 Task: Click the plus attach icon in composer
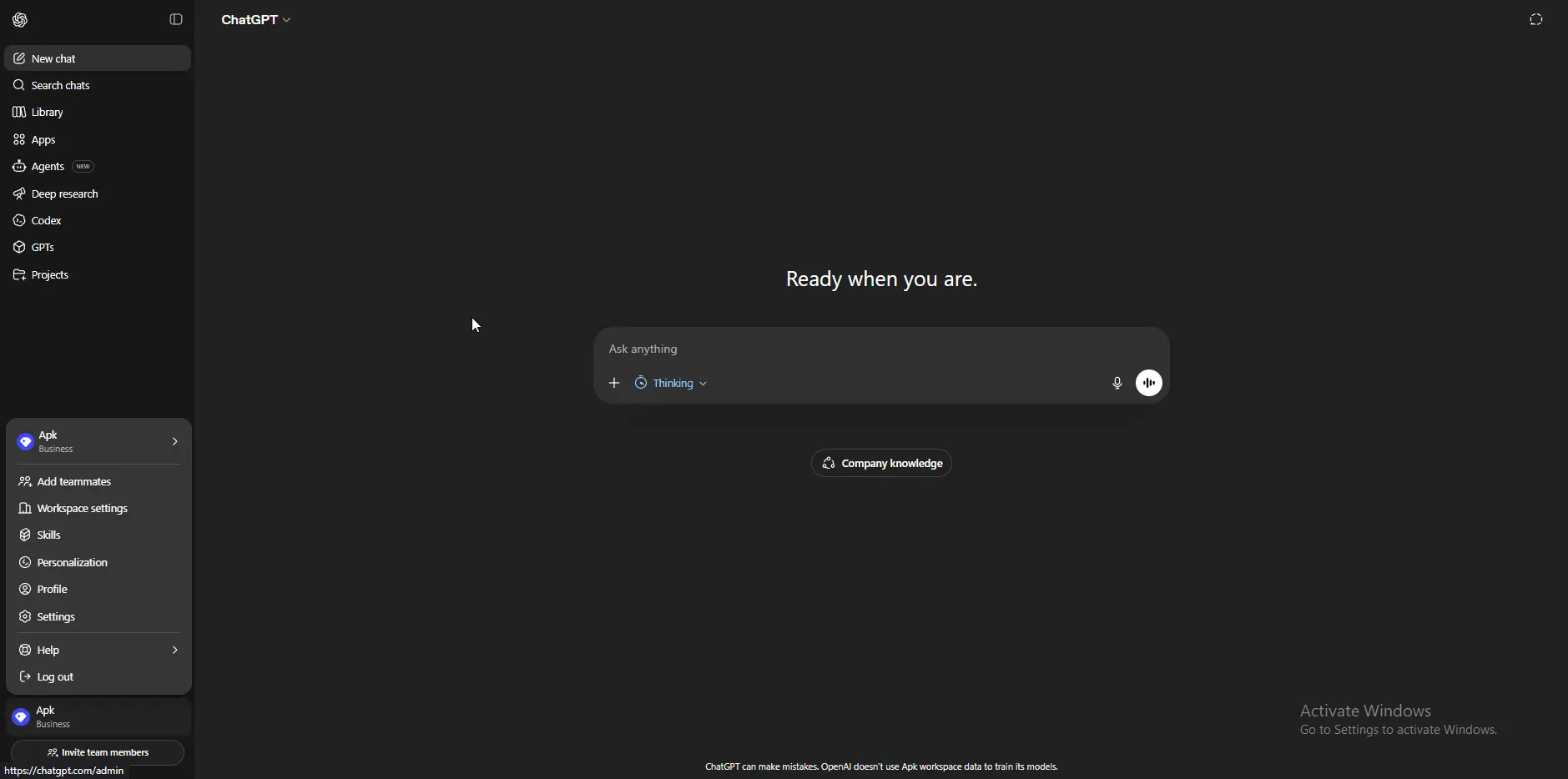coord(615,383)
